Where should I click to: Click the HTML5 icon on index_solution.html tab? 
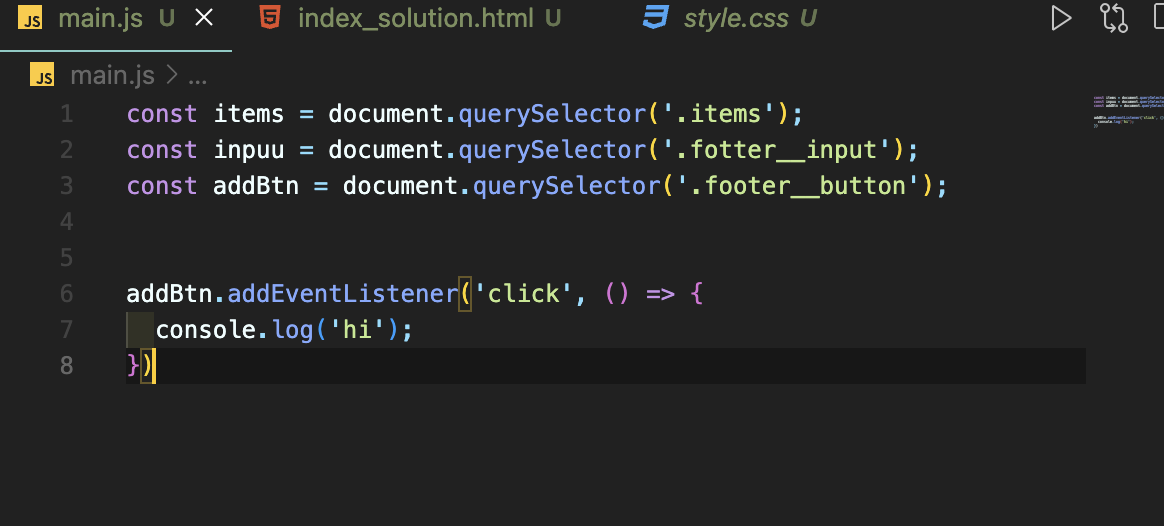point(270,18)
